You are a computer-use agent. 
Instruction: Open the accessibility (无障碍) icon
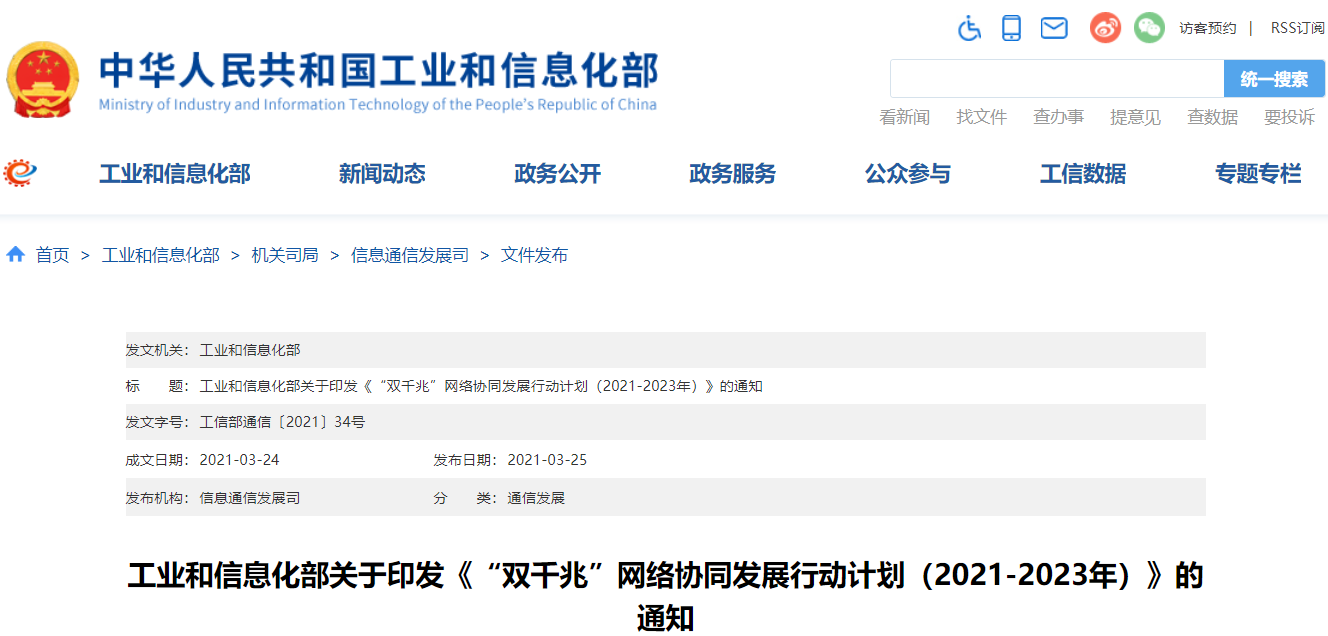tap(969, 28)
